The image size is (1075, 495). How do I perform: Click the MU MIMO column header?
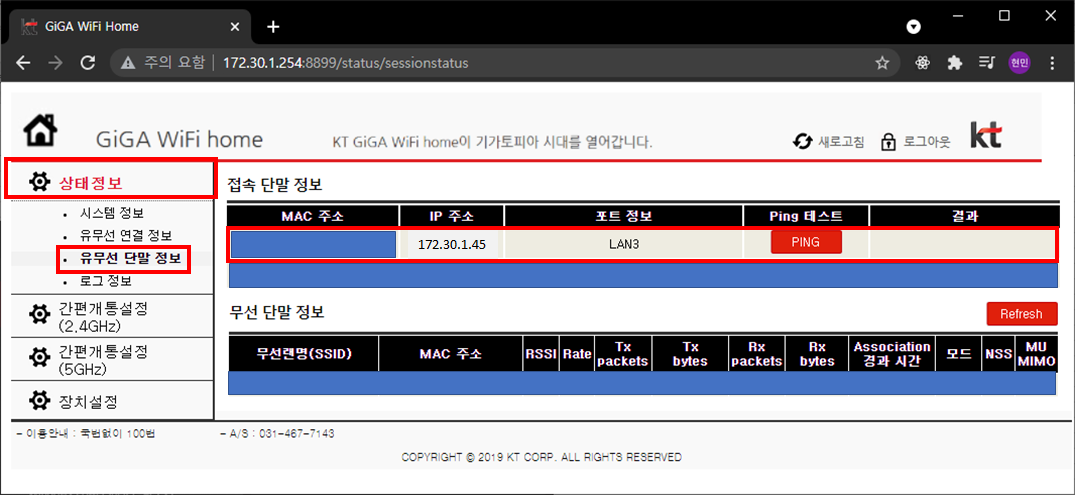coord(1036,354)
